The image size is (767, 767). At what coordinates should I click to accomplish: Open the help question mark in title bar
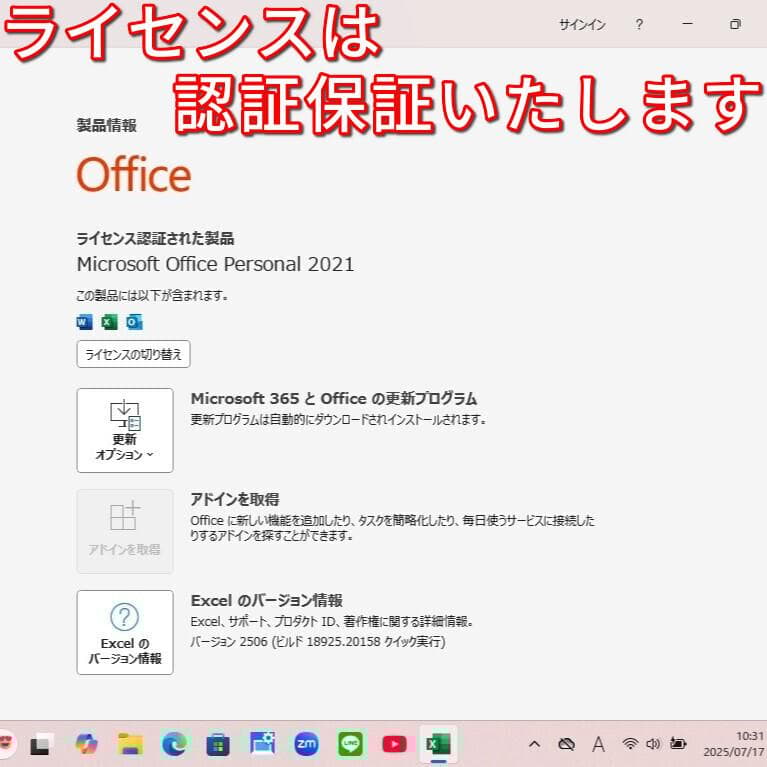[639, 24]
